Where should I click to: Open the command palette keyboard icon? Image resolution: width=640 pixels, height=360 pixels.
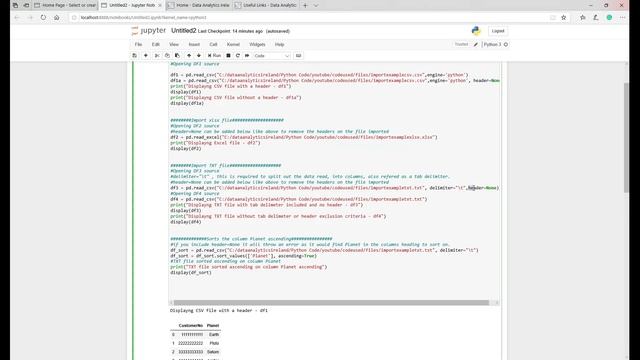[x=298, y=56]
